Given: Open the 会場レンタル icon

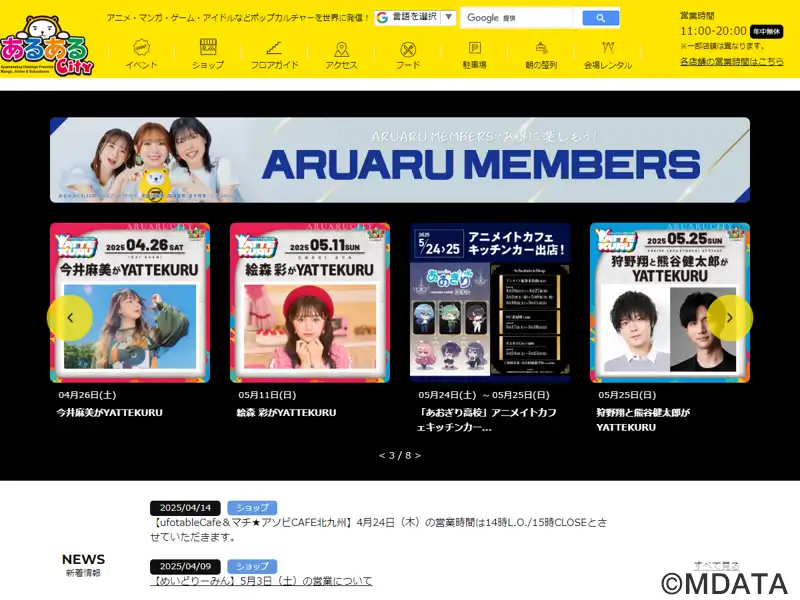Looking at the screenshot, I should pos(608,48).
